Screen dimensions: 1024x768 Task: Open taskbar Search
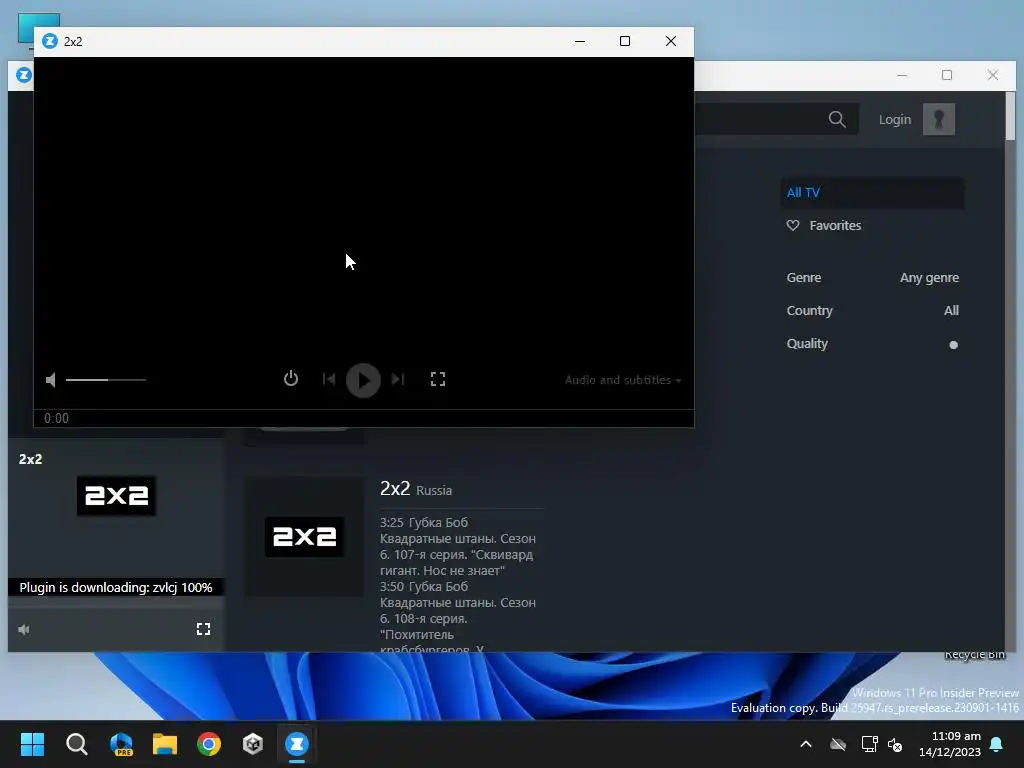tap(76, 744)
